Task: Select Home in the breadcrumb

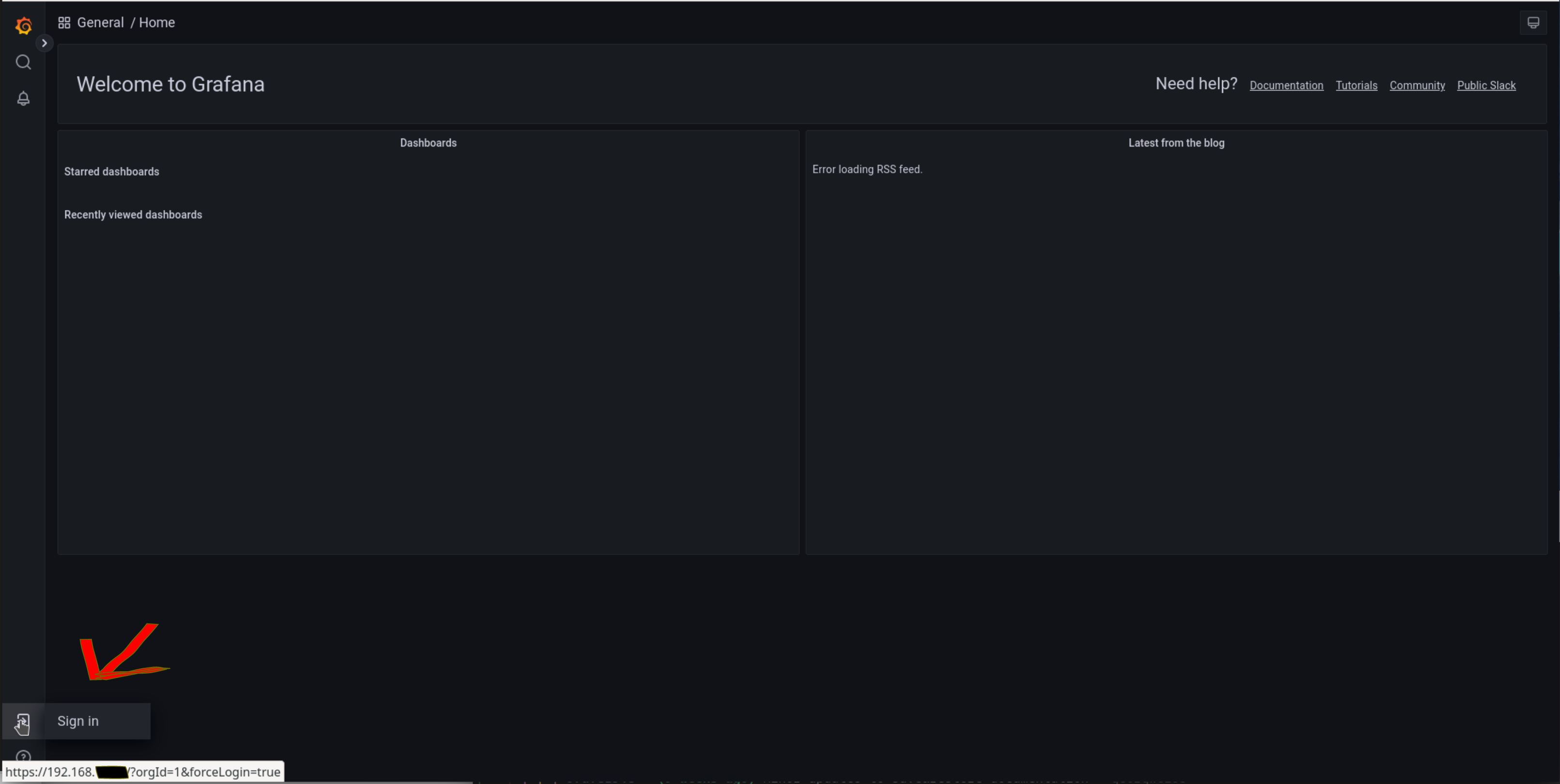Action: (157, 22)
